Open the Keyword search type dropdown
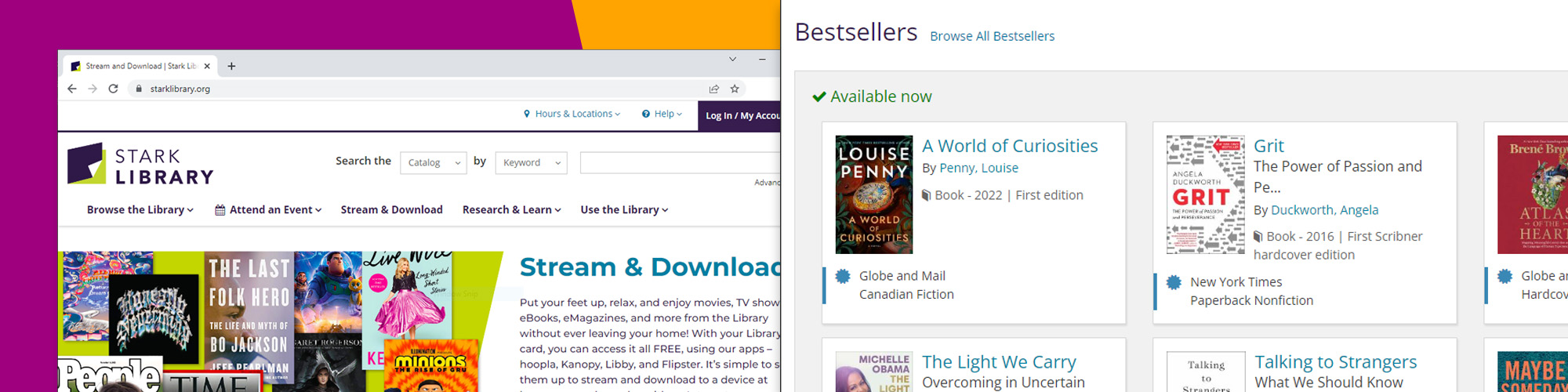The image size is (1568, 392). tap(532, 162)
